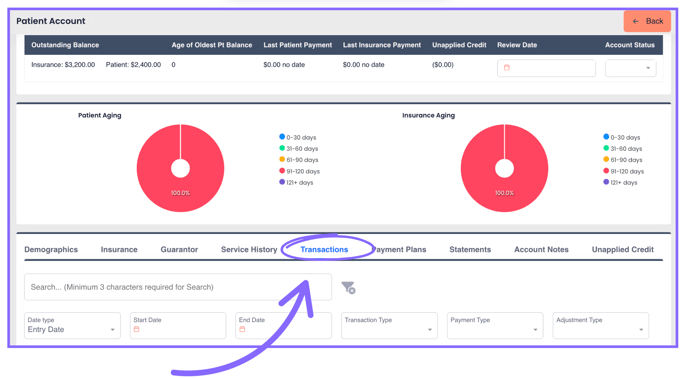Click the Last Insurance Payment header
This screenshot has width=688, height=378.
[382, 45]
